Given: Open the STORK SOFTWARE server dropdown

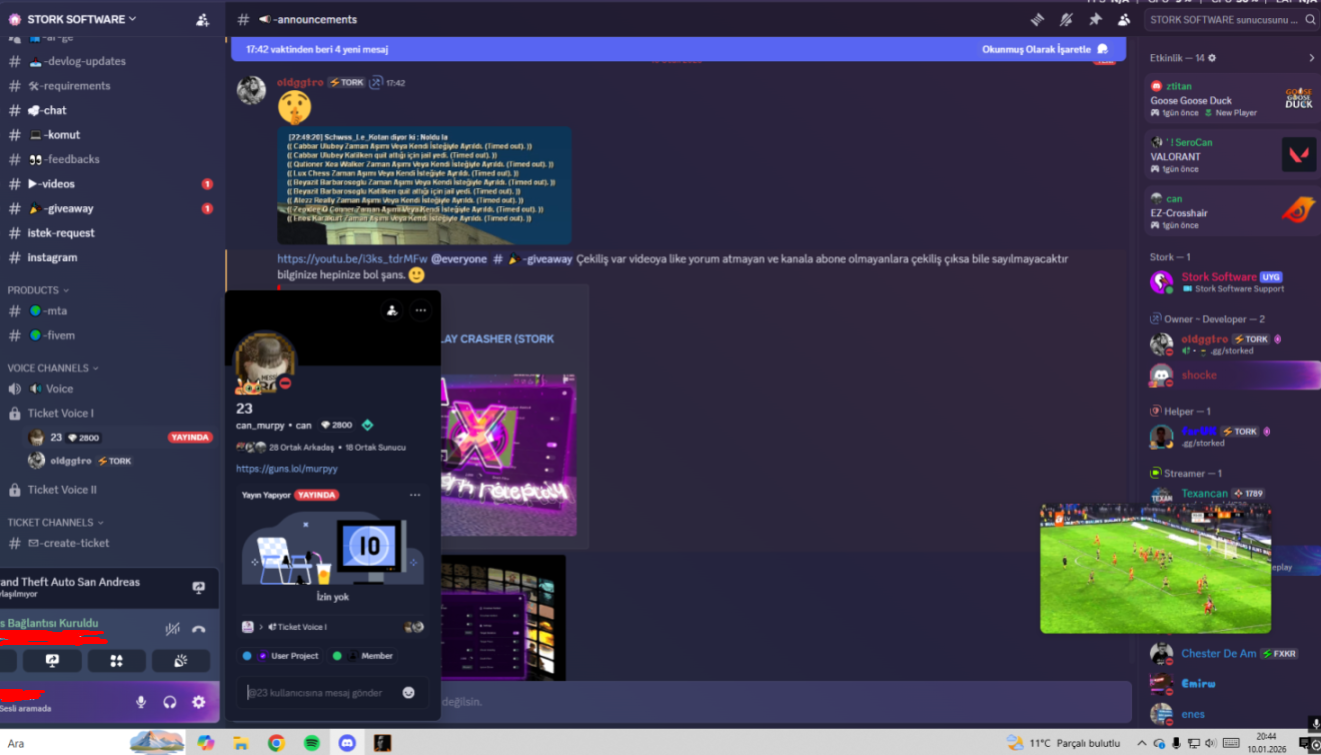Looking at the screenshot, I should click(82, 19).
